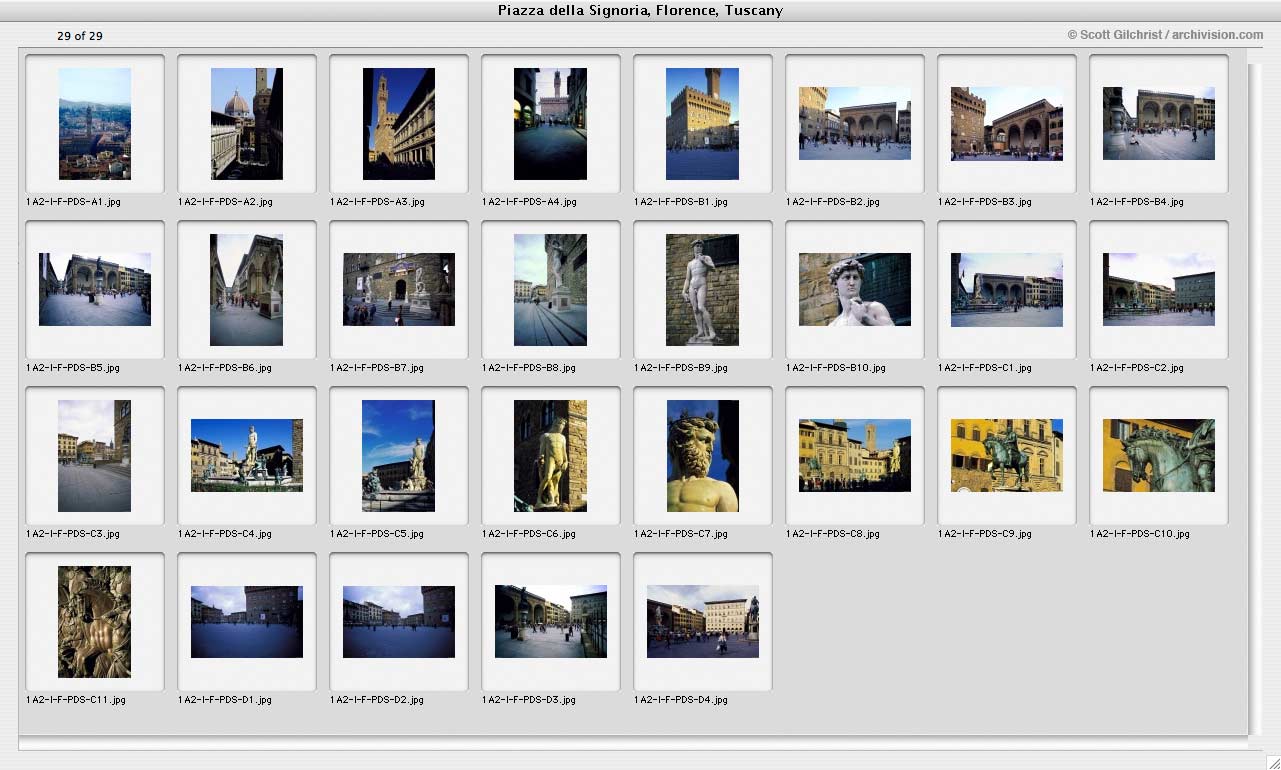Open bearded statue bust thumbnail PDS-C7
1281x770 pixels.
pyautogui.click(x=703, y=456)
